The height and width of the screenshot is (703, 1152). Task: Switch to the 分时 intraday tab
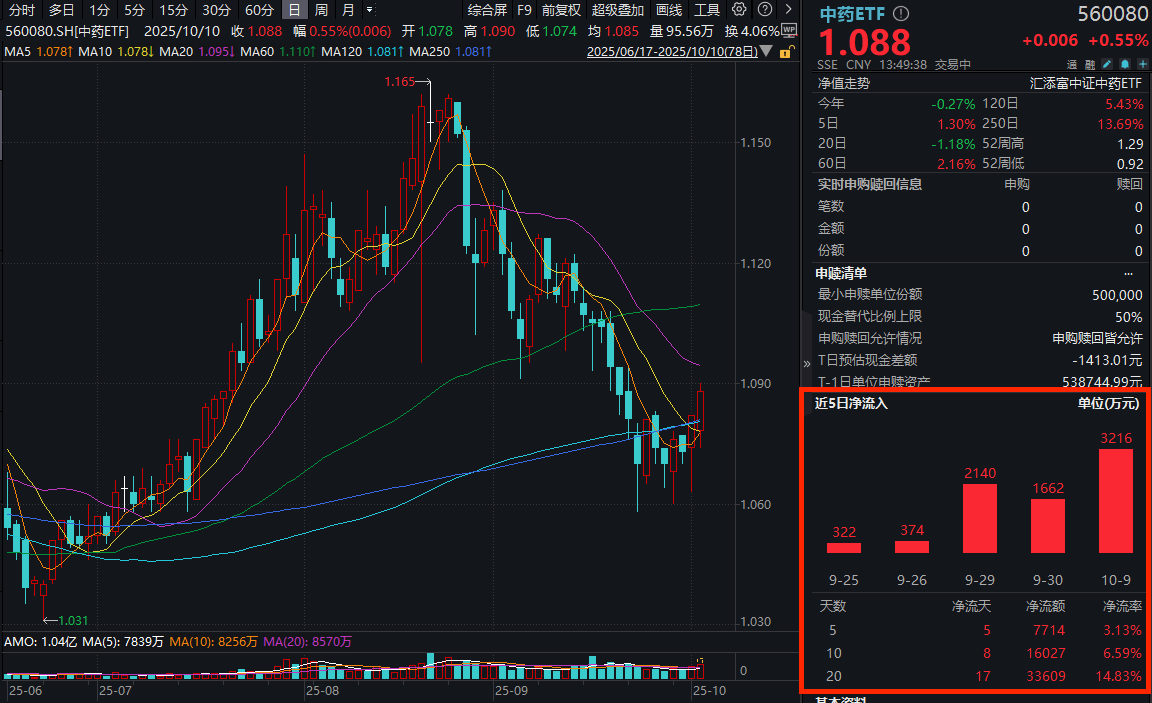[20, 9]
